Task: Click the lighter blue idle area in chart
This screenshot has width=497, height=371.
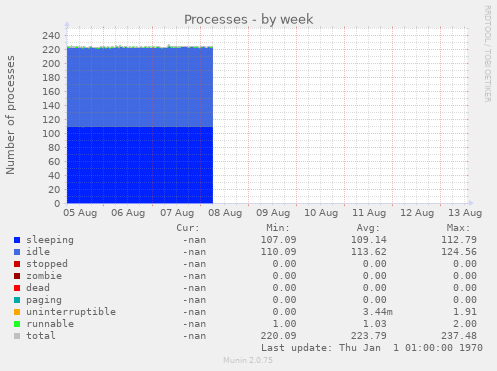Action: point(140,87)
